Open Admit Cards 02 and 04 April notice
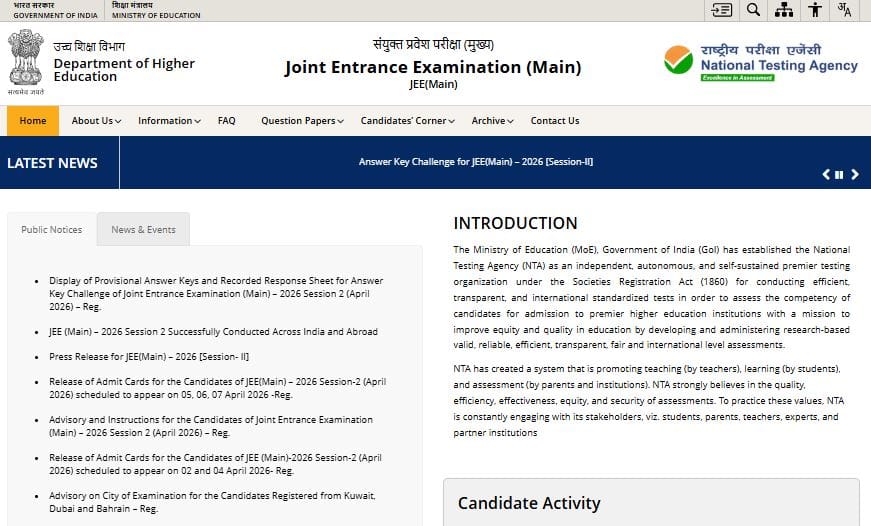Screen dimensions: 871x526 pos(215,464)
